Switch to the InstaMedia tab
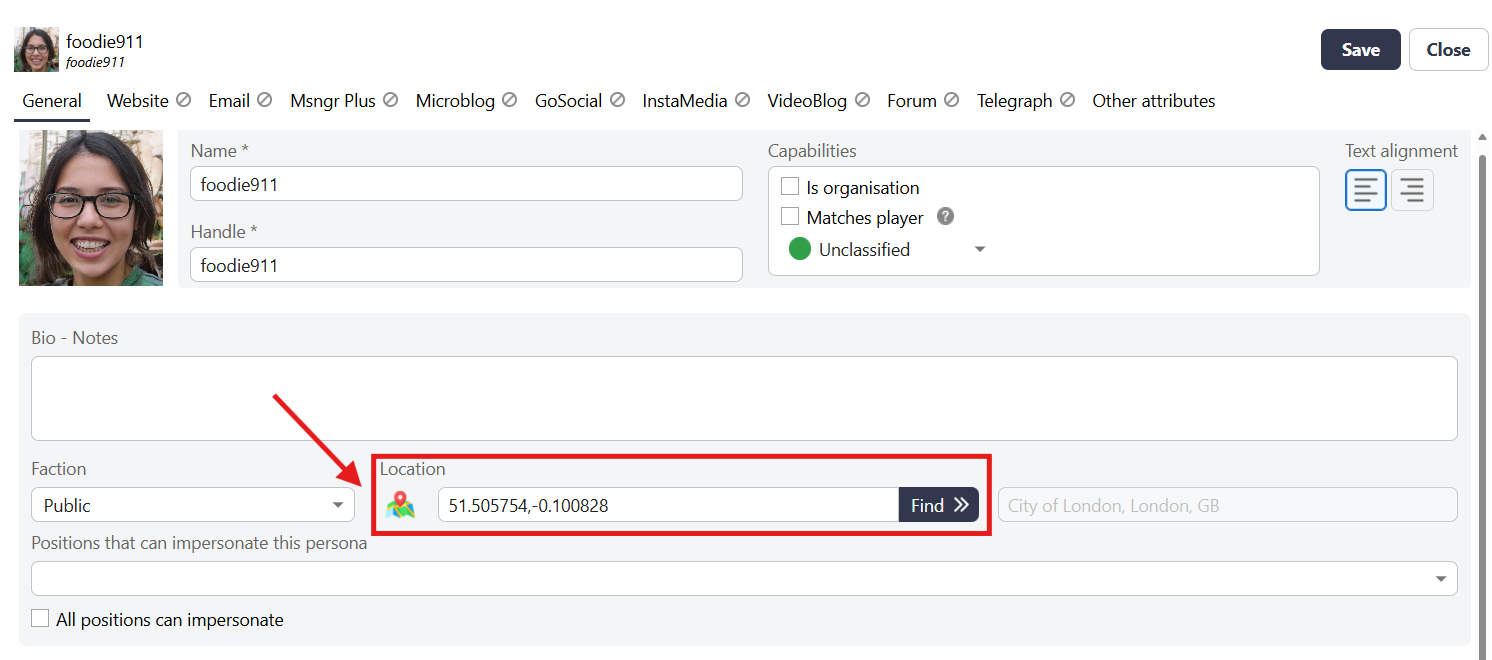 click(x=685, y=101)
